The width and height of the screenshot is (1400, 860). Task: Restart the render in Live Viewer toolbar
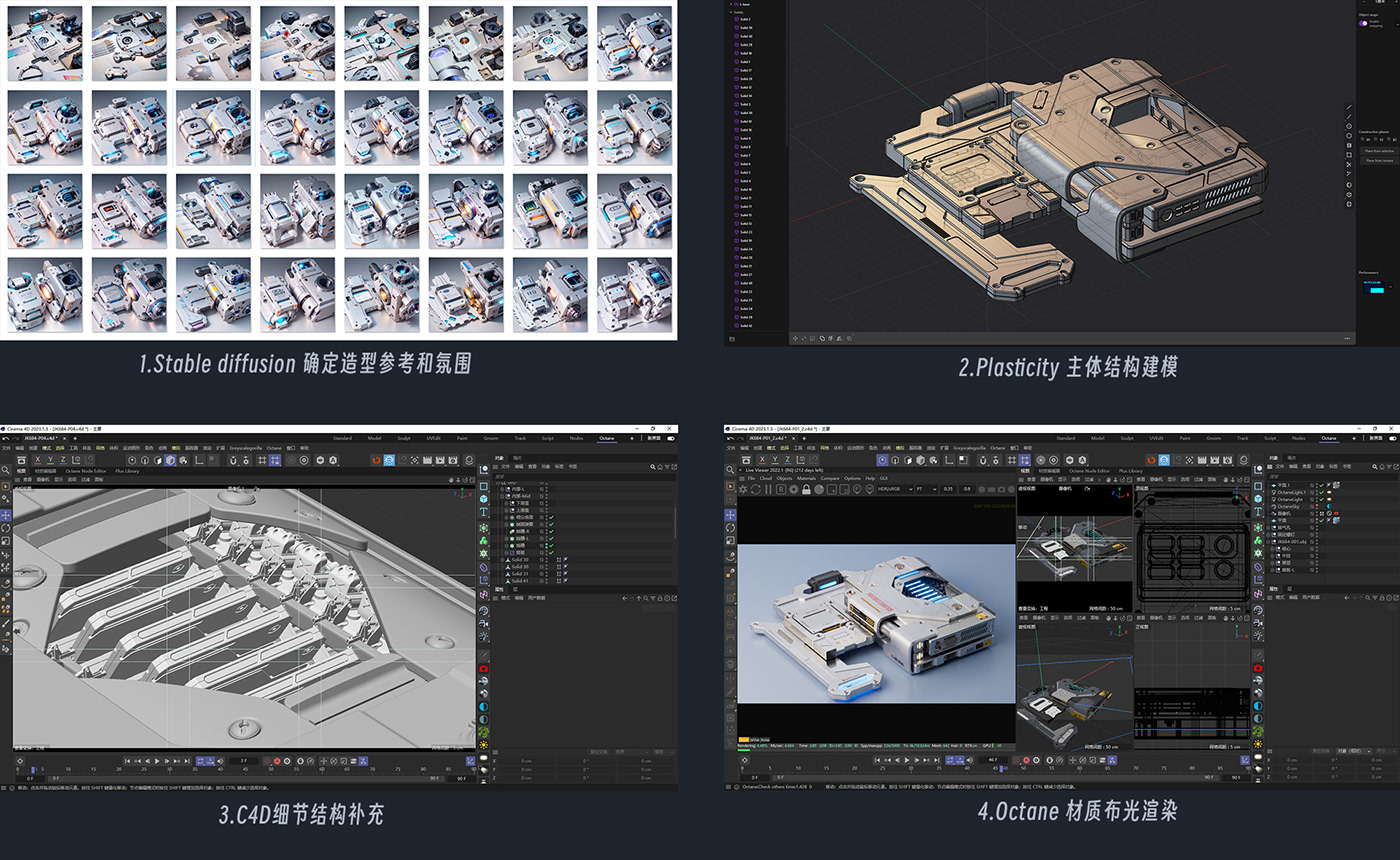pos(756,489)
